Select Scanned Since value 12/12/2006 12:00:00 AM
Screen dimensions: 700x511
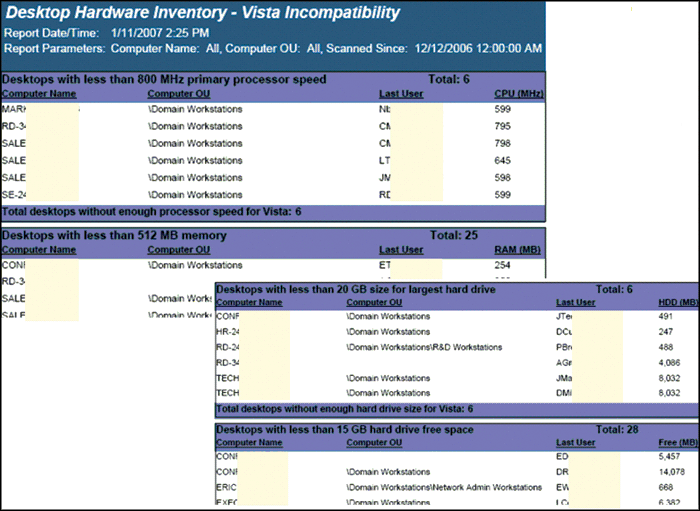(x=478, y=49)
